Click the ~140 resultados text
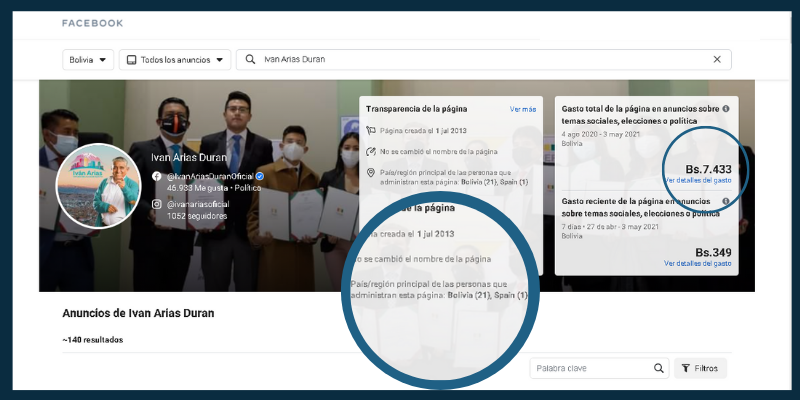The height and width of the screenshot is (400, 800). tap(92, 340)
